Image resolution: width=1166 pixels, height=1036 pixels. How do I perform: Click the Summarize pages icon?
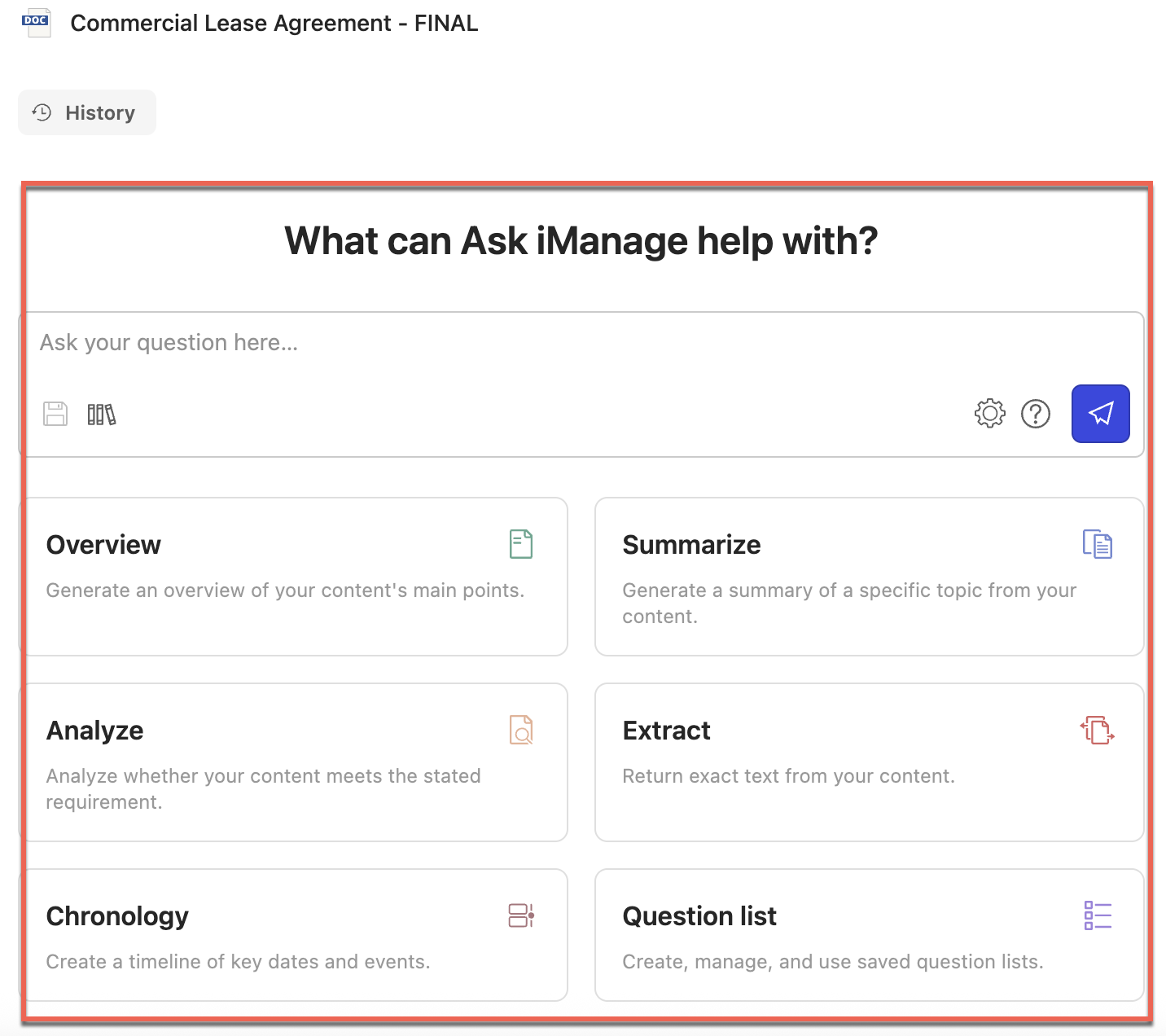pyautogui.click(x=1097, y=544)
